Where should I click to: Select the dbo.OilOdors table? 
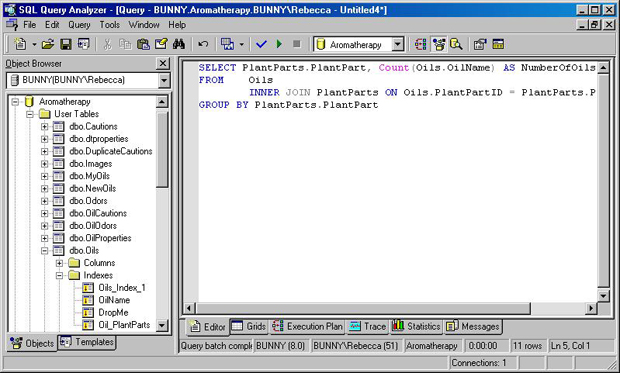(x=93, y=225)
